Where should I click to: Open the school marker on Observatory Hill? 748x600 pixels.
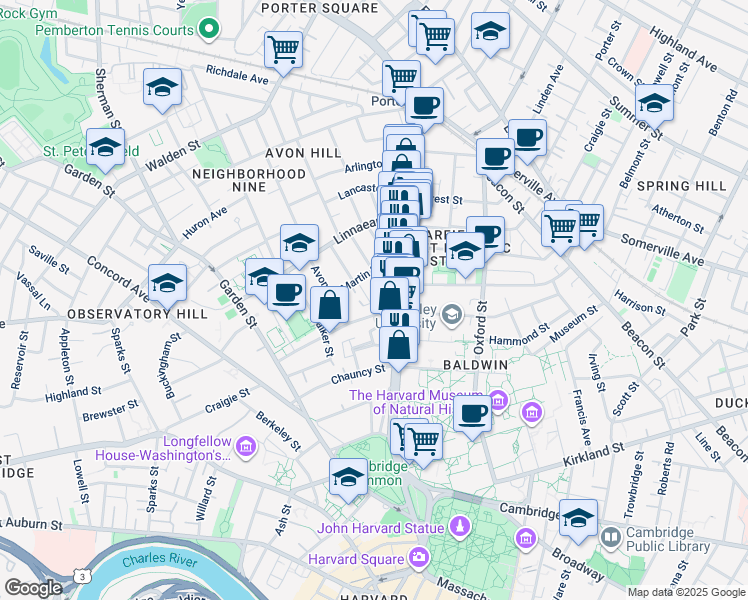click(x=167, y=283)
